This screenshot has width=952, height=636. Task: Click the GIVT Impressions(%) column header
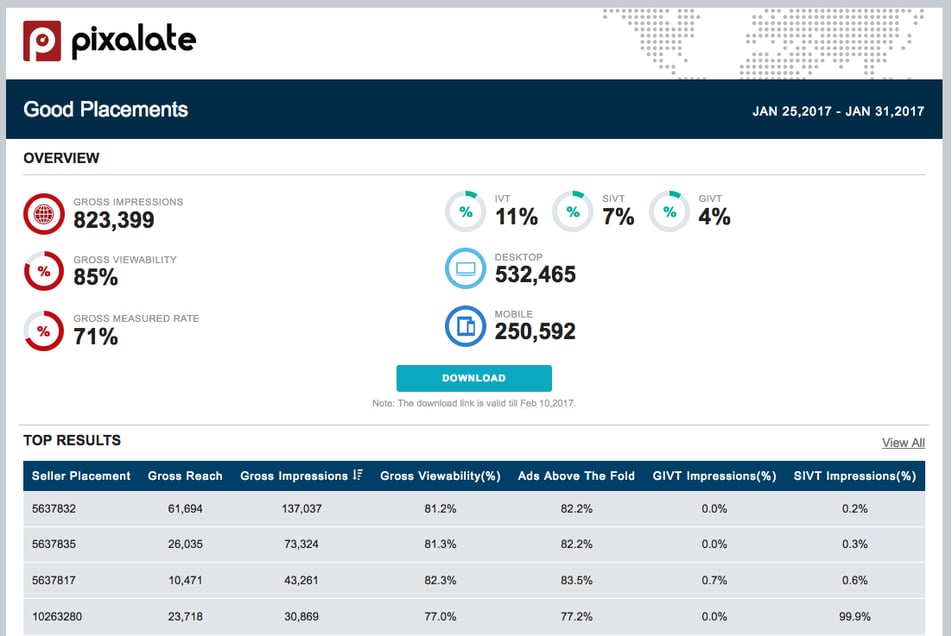[x=714, y=476]
